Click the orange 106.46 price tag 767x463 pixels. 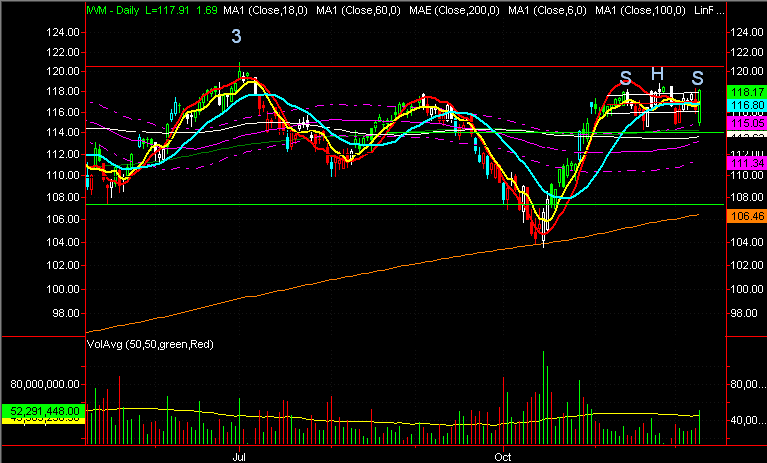(746, 216)
